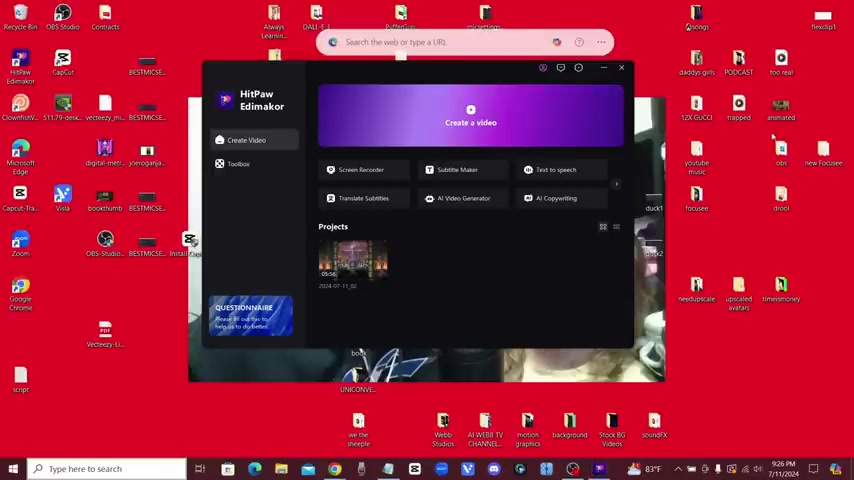This screenshot has width=854, height=480.
Task: Select the HitPaw Edimakor desktop icon
Action: [x=21, y=66]
